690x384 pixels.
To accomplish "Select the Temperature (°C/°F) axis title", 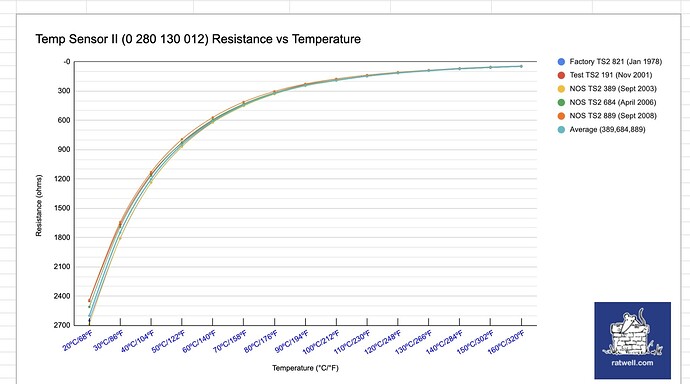I will click(x=305, y=368).
